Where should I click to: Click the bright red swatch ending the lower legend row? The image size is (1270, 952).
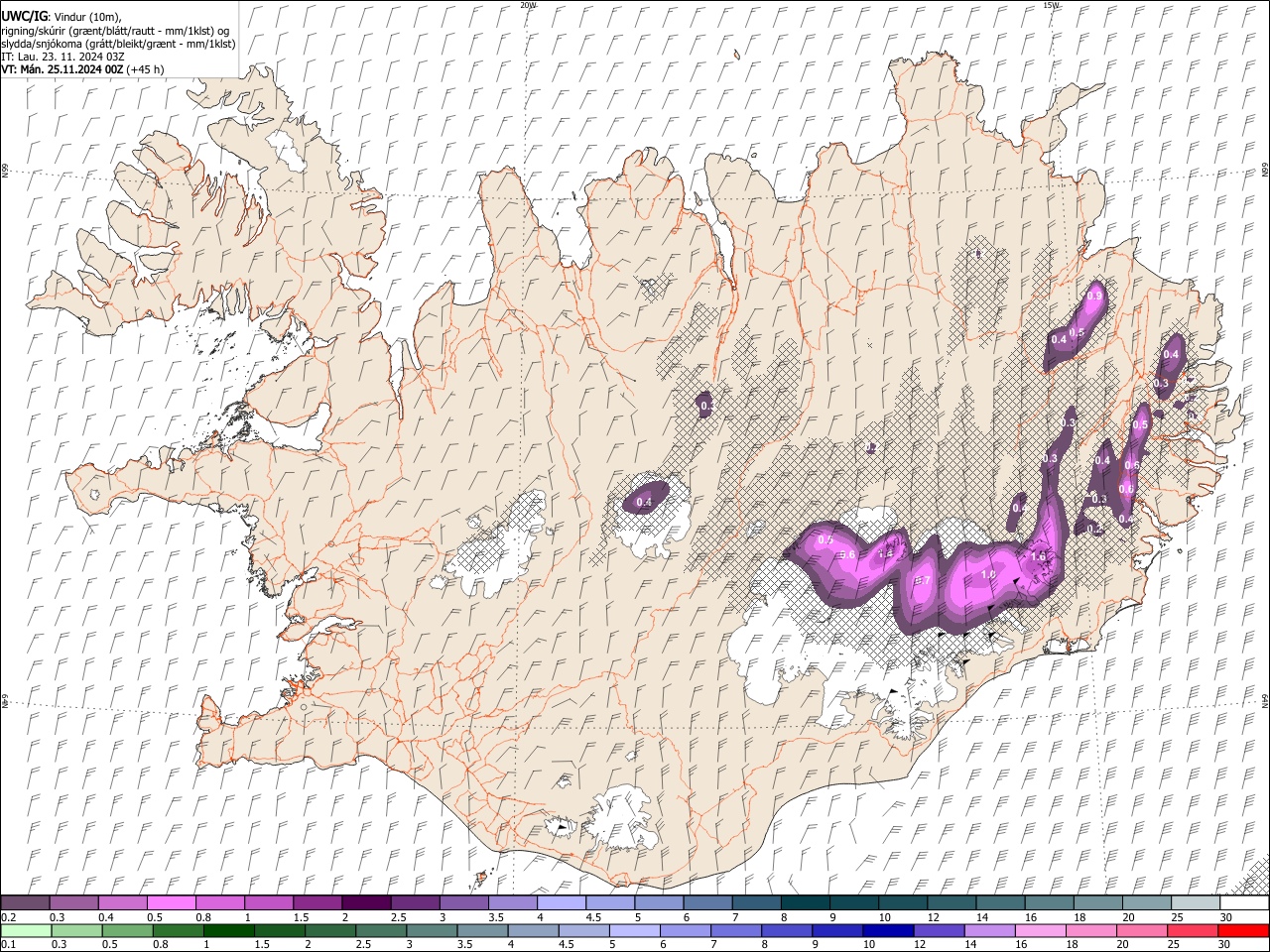pos(1242,930)
